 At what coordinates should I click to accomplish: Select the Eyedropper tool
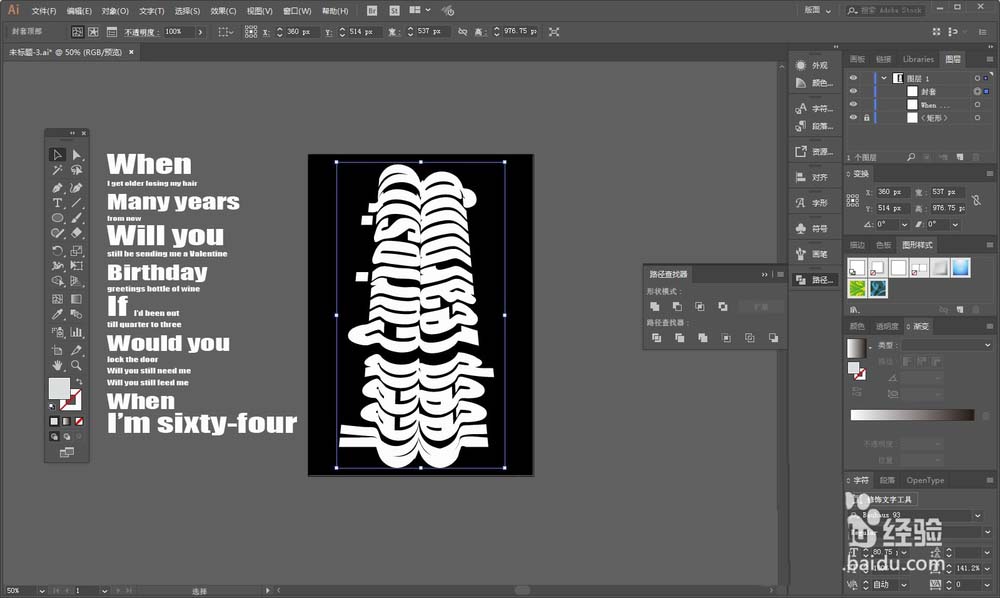pyautogui.click(x=57, y=314)
